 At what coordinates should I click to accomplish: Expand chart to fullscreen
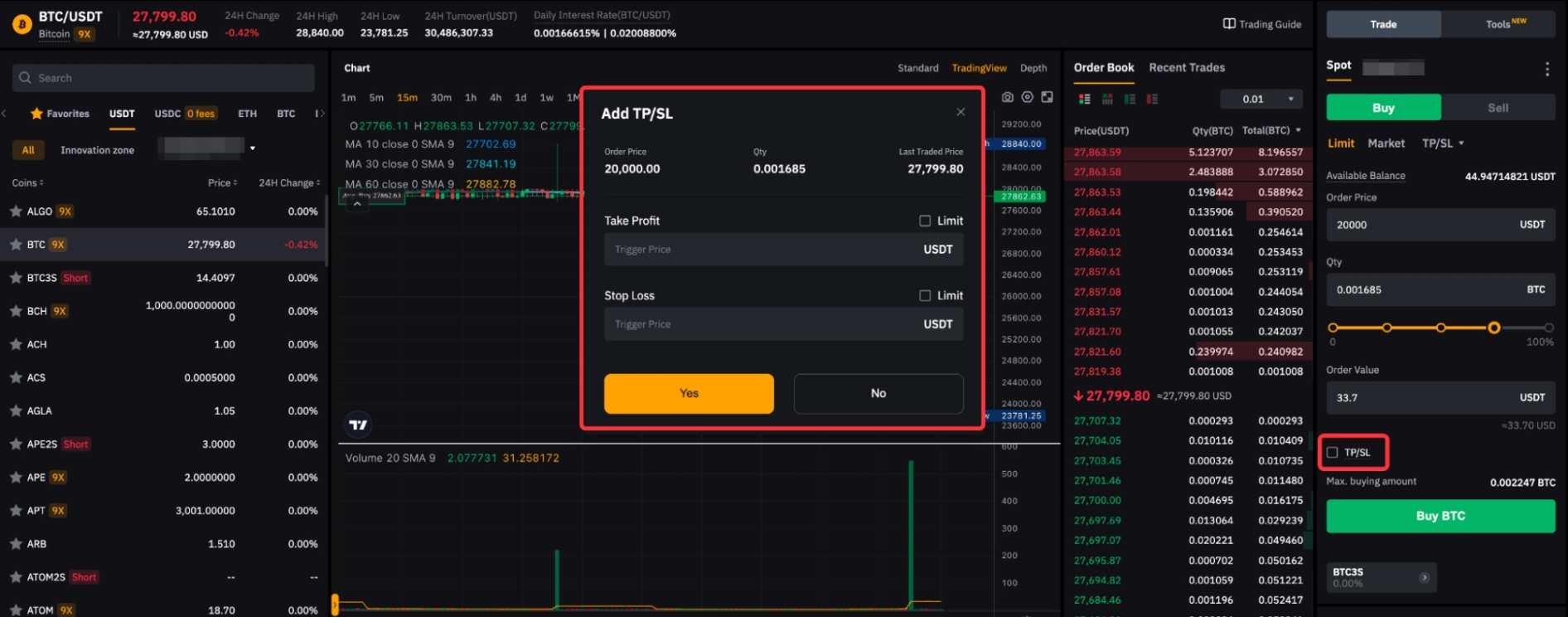click(1047, 98)
